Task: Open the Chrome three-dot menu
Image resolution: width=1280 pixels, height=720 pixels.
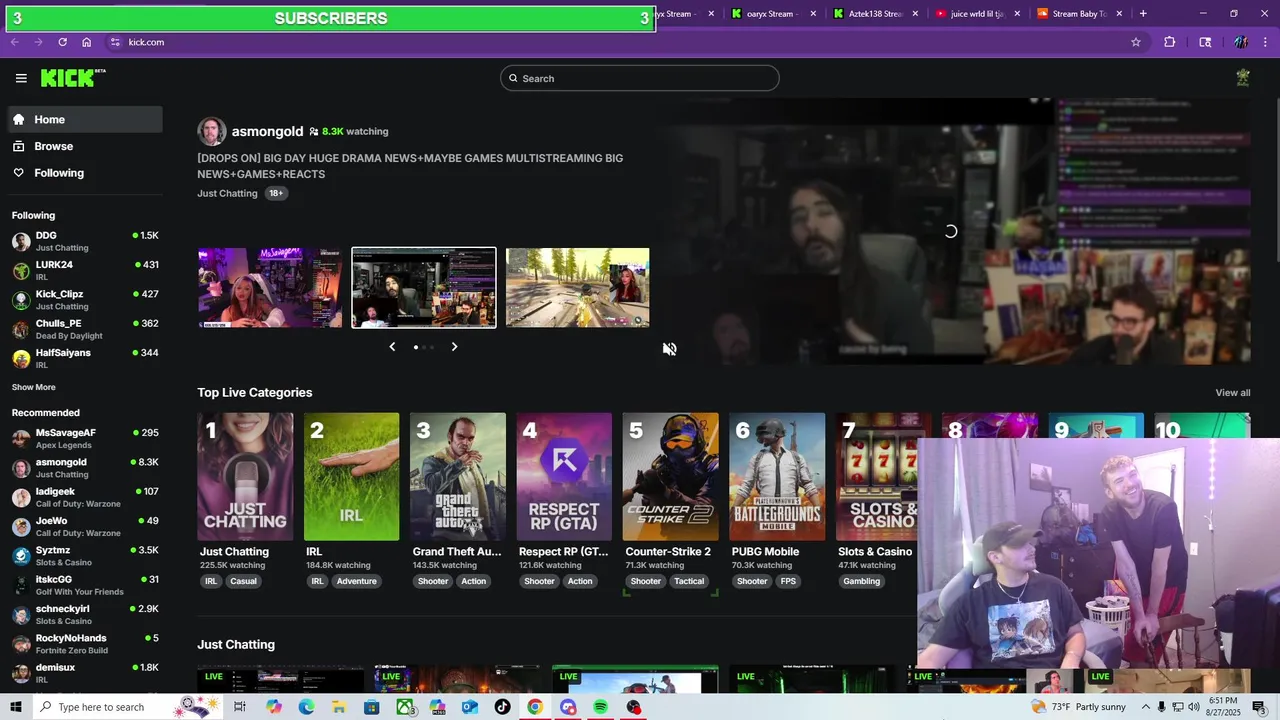Action: [1266, 42]
